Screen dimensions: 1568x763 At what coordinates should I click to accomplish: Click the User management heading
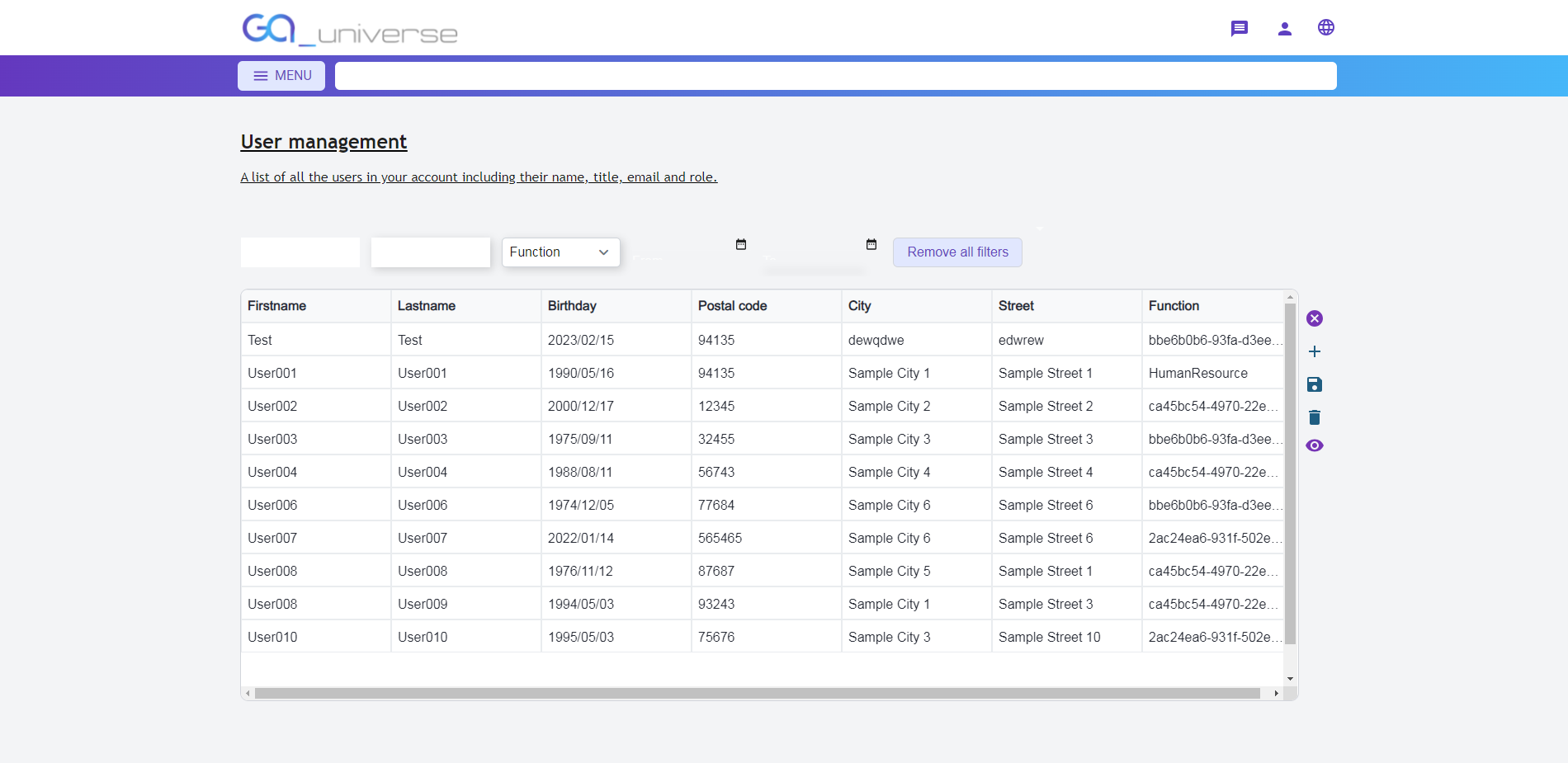click(324, 142)
